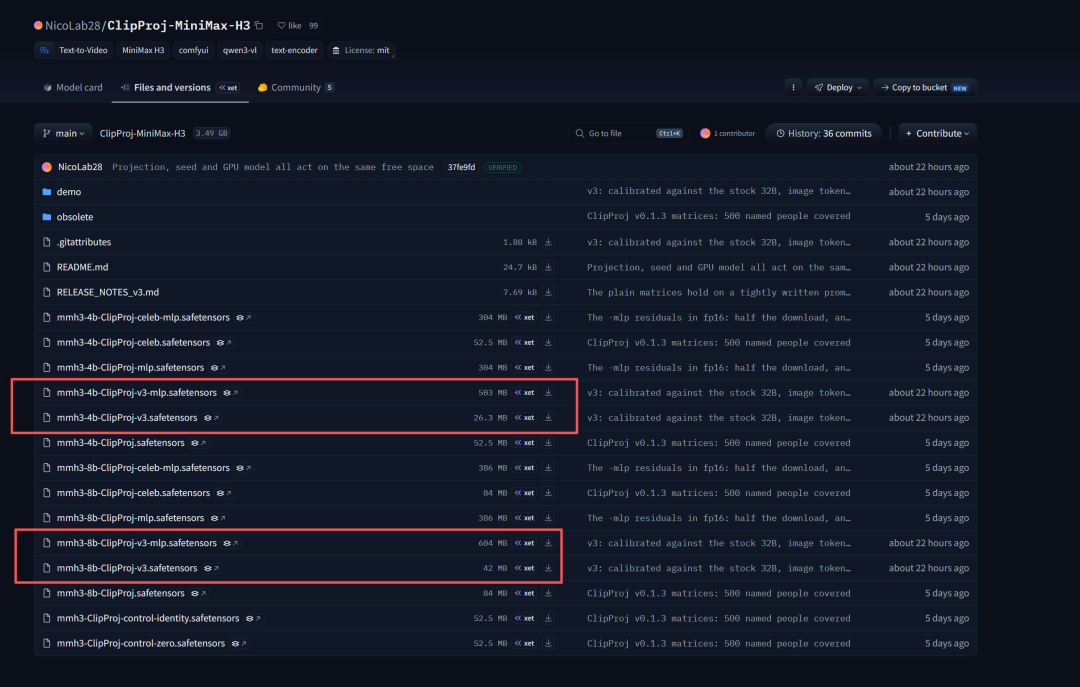1080x687 pixels.
Task: Expand the Deploy dropdown
Action: click(838, 88)
